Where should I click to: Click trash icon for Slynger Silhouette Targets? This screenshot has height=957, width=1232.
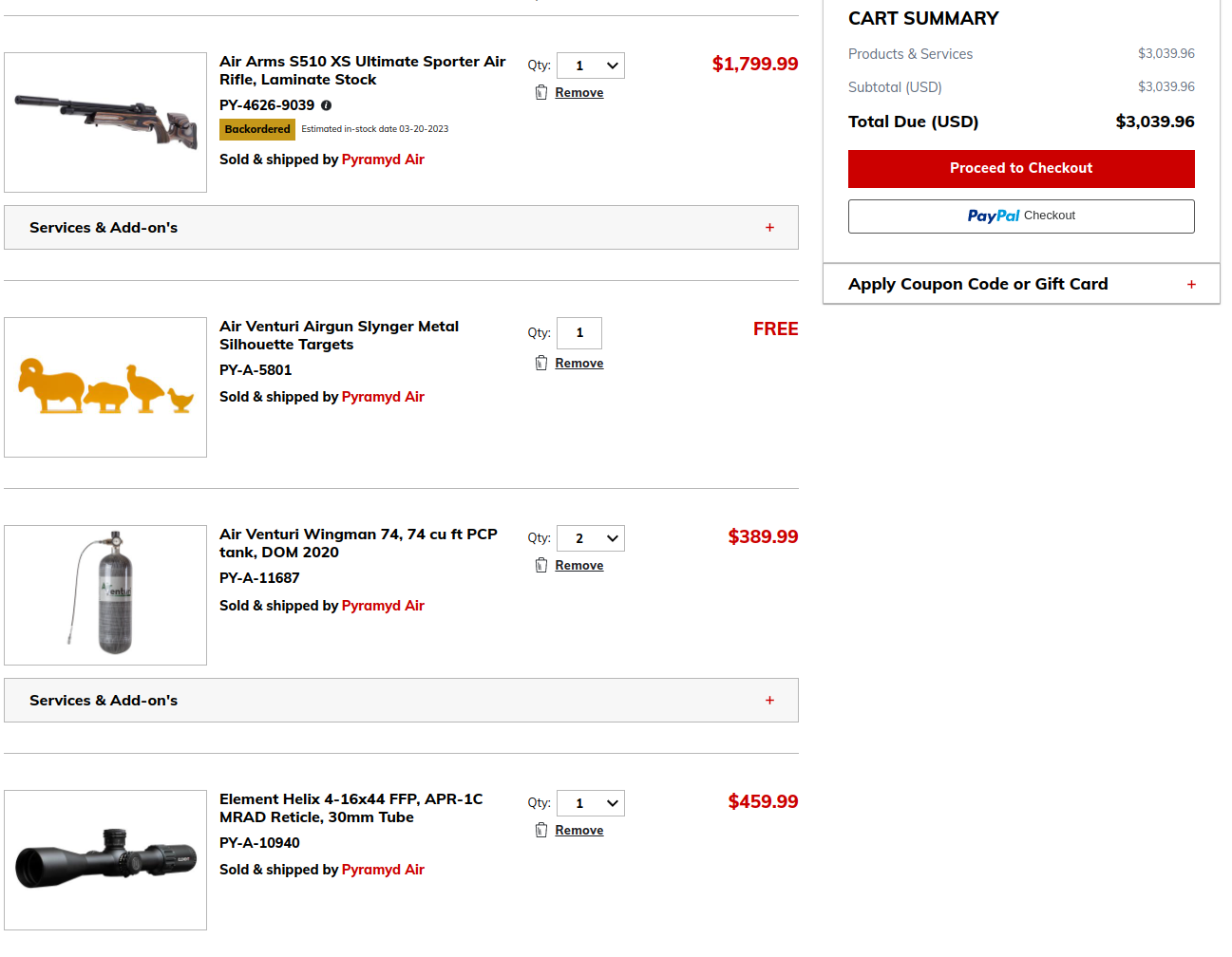coord(541,363)
